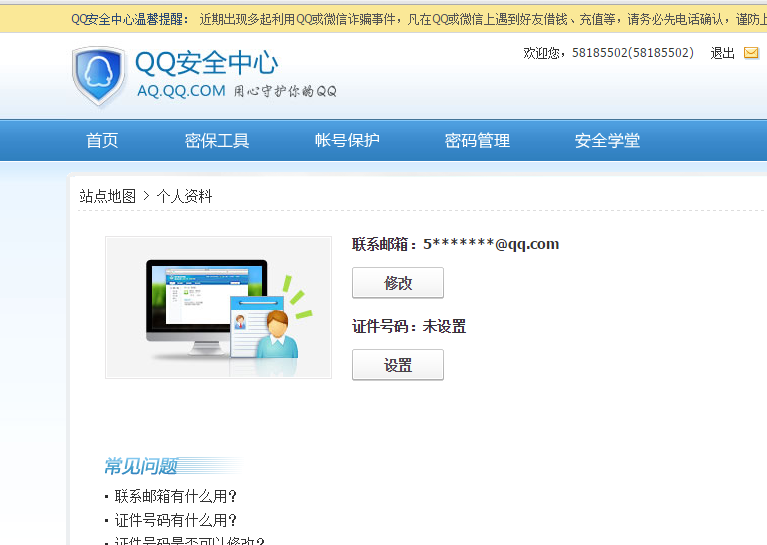
Task: Click the 个人资料 breadcrumb text
Action: point(184,196)
